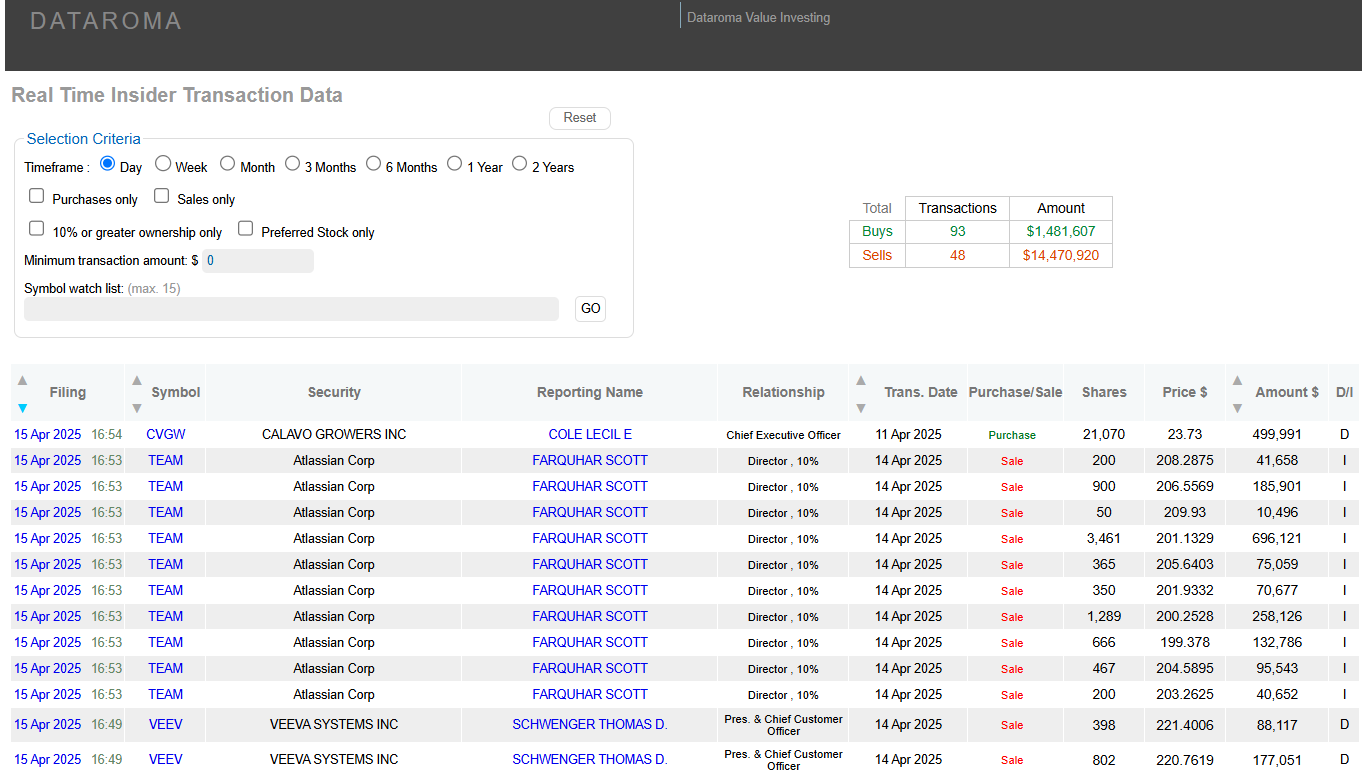Sort Symbol column ascending with up arrow
This screenshot has width=1362, height=770.
[x=137, y=380]
